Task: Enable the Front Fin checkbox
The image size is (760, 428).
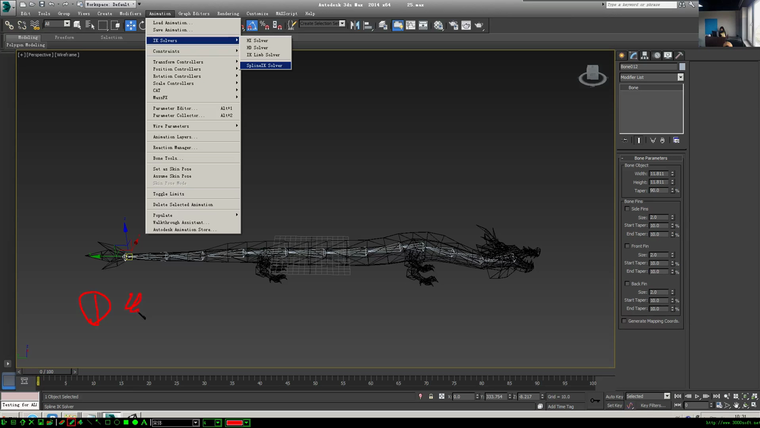Action: point(626,246)
